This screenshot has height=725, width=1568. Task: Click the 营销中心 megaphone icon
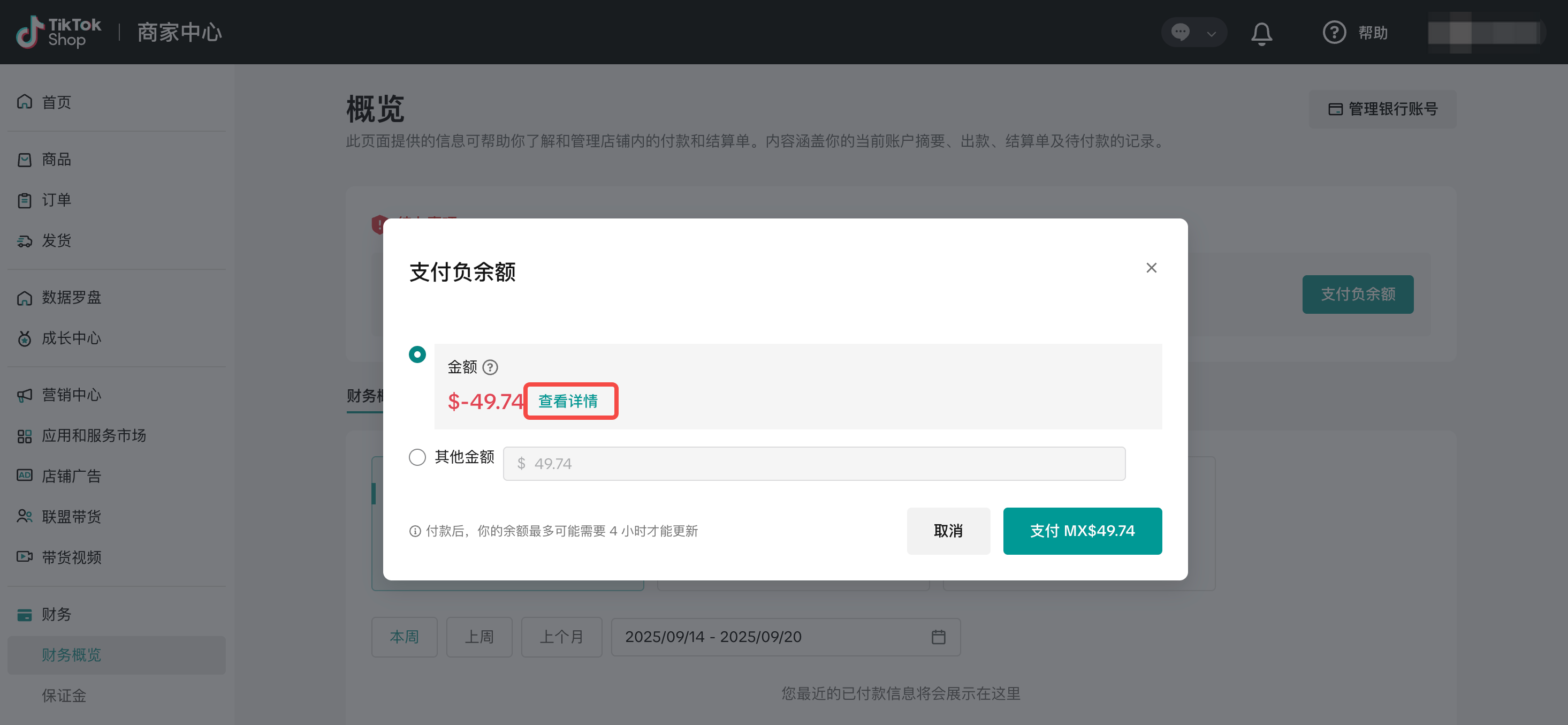24,395
